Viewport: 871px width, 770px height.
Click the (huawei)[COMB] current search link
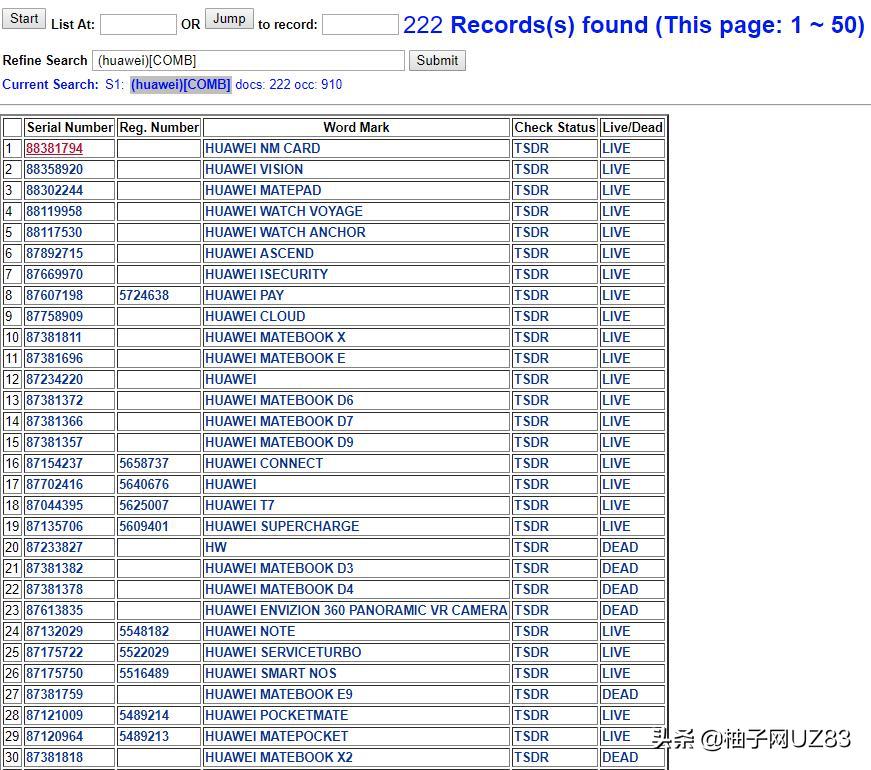[181, 84]
